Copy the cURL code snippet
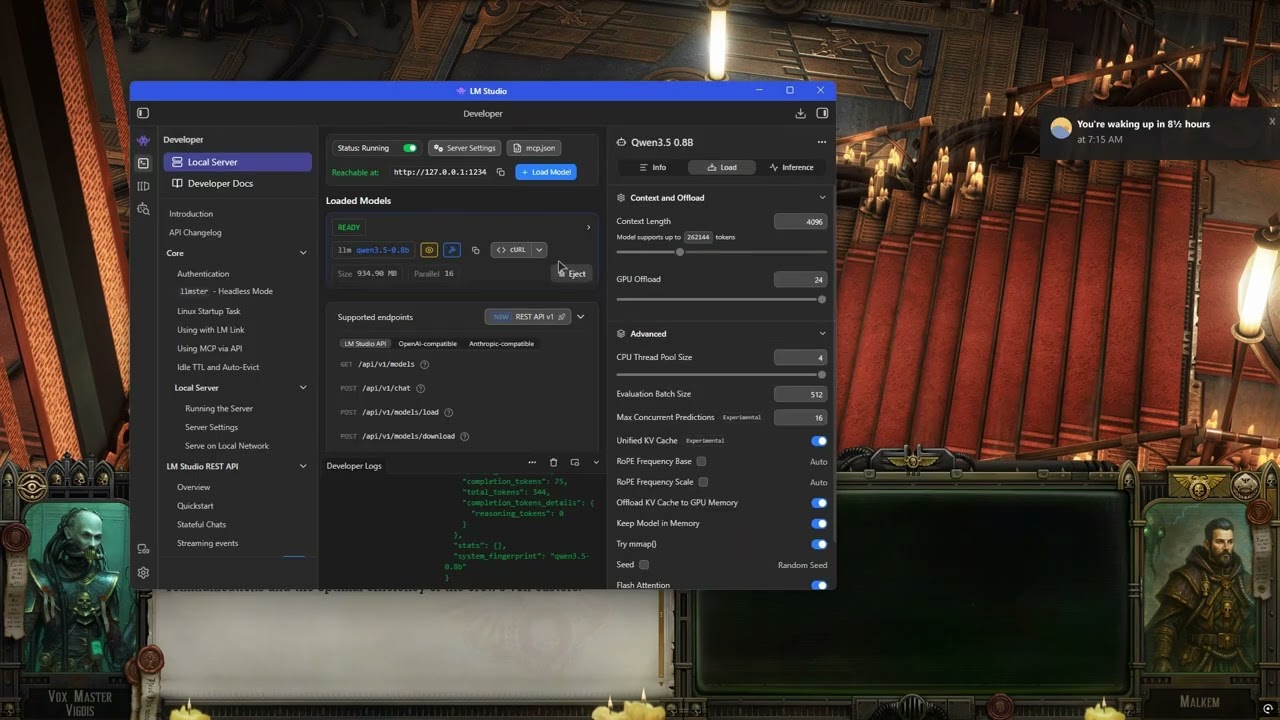Image resolution: width=1280 pixels, height=720 pixels. click(x=511, y=250)
